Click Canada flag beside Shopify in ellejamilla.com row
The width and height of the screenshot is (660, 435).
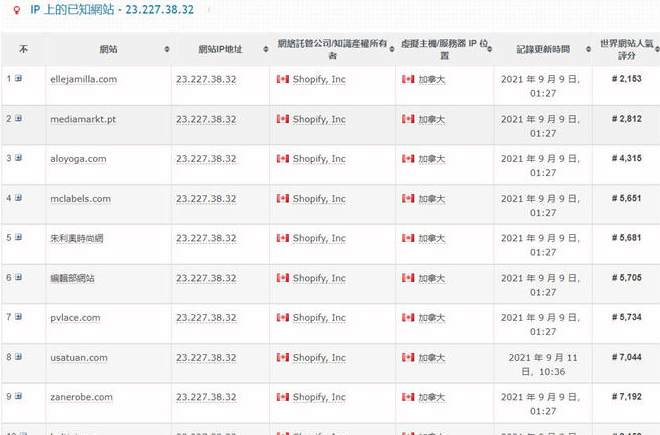point(283,79)
